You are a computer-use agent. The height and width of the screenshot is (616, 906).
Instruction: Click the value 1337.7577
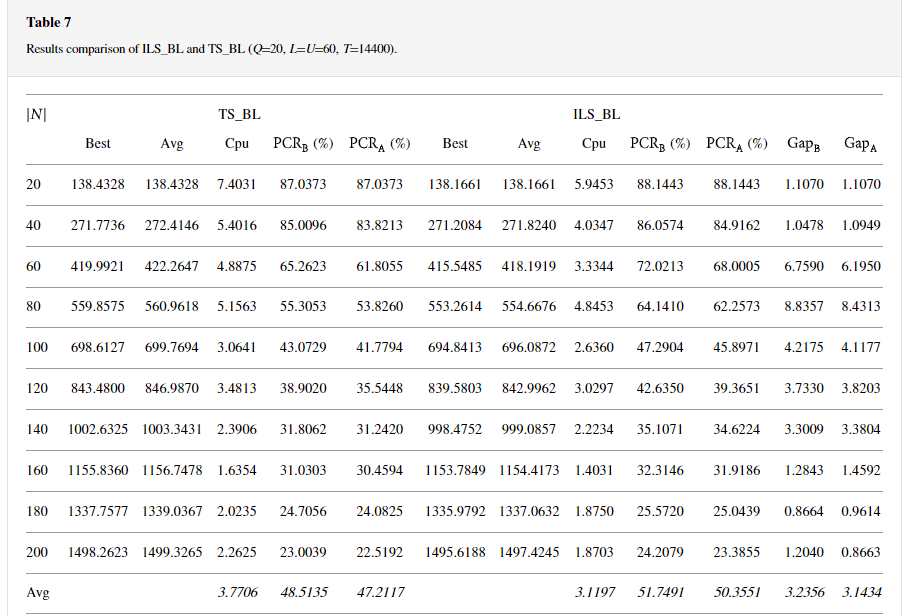pos(98,511)
